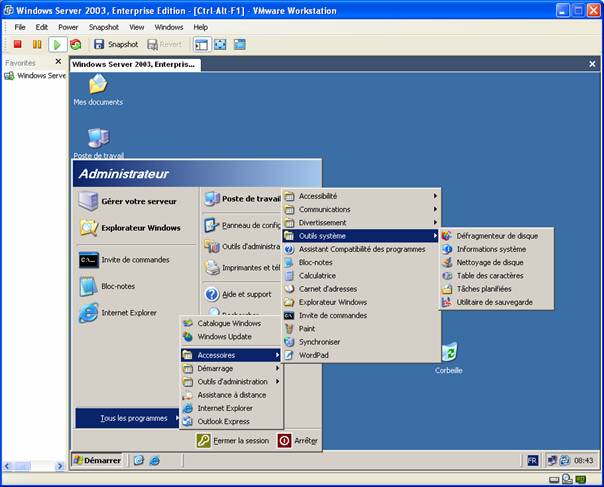
Task: Open the Windows menu
Action: point(169,27)
